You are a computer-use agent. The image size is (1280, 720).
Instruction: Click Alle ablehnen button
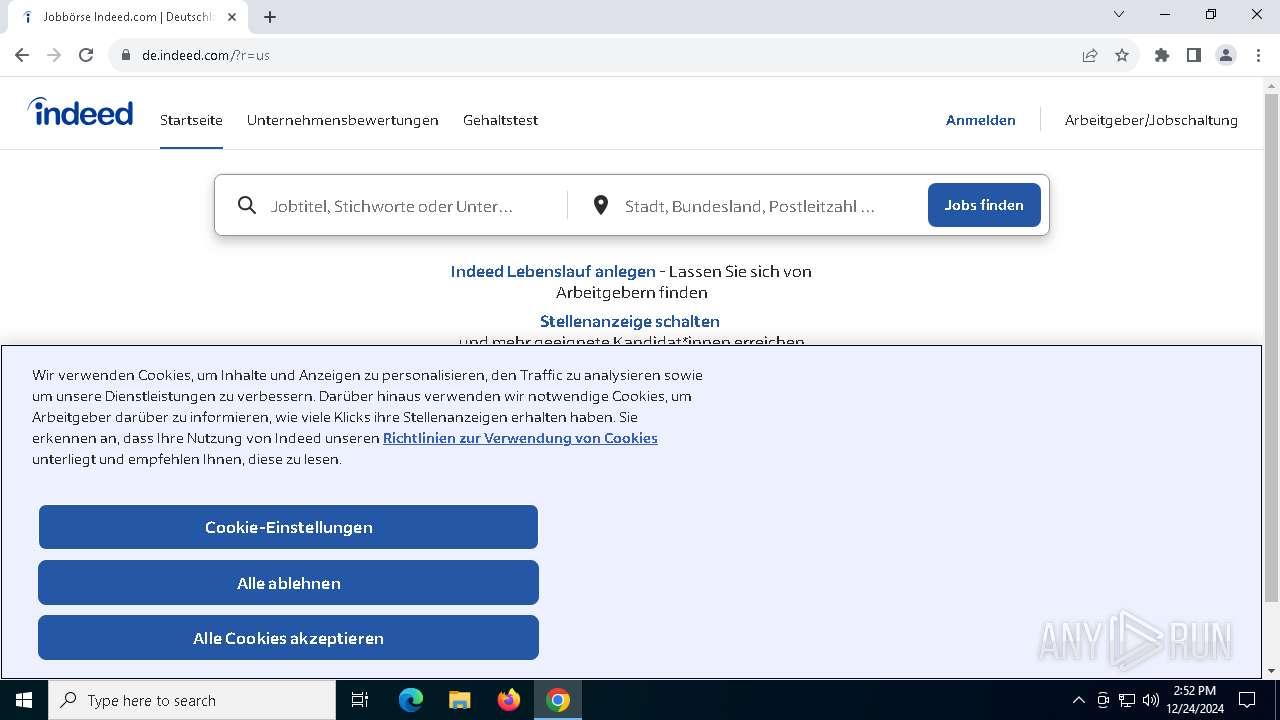(x=288, y=583)
